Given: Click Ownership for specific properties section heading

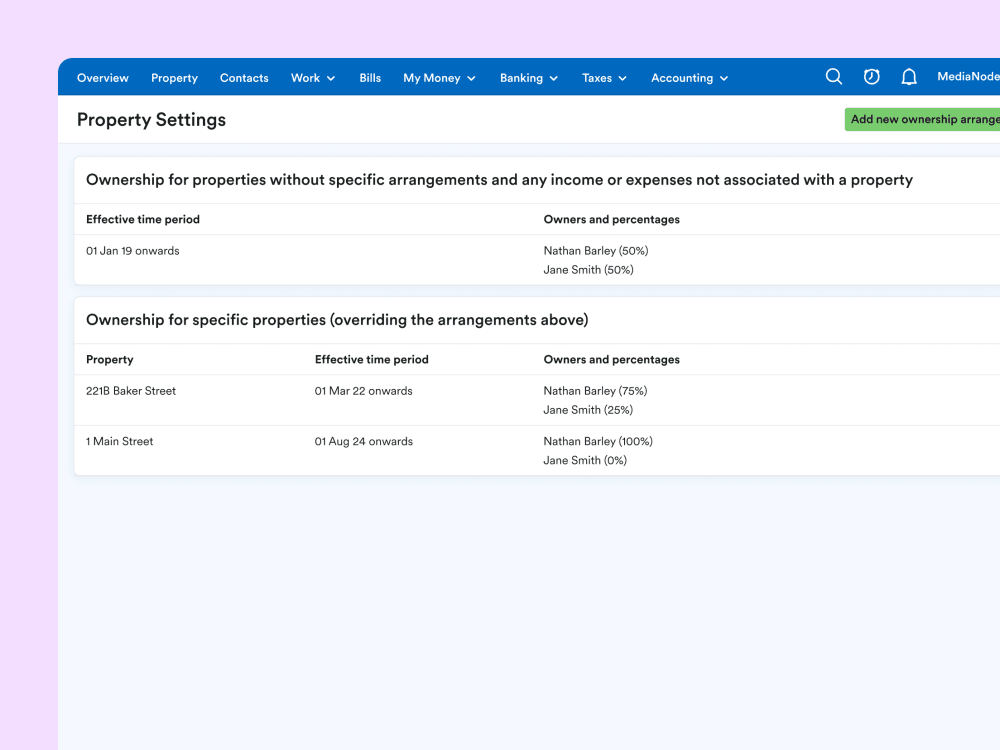Looking at the screenshot, I should point(337,320).
